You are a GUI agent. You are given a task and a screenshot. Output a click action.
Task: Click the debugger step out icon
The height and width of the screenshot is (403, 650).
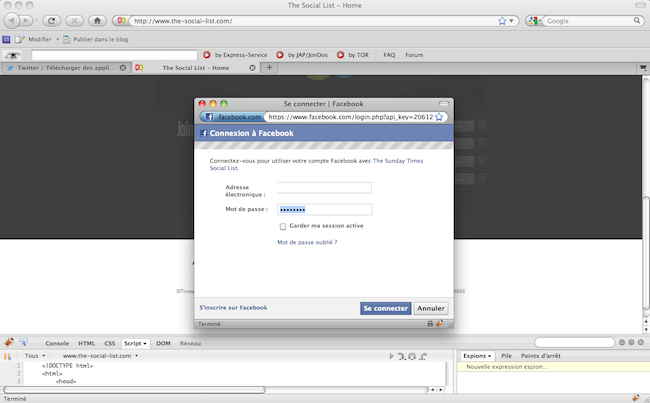[423, 356]
